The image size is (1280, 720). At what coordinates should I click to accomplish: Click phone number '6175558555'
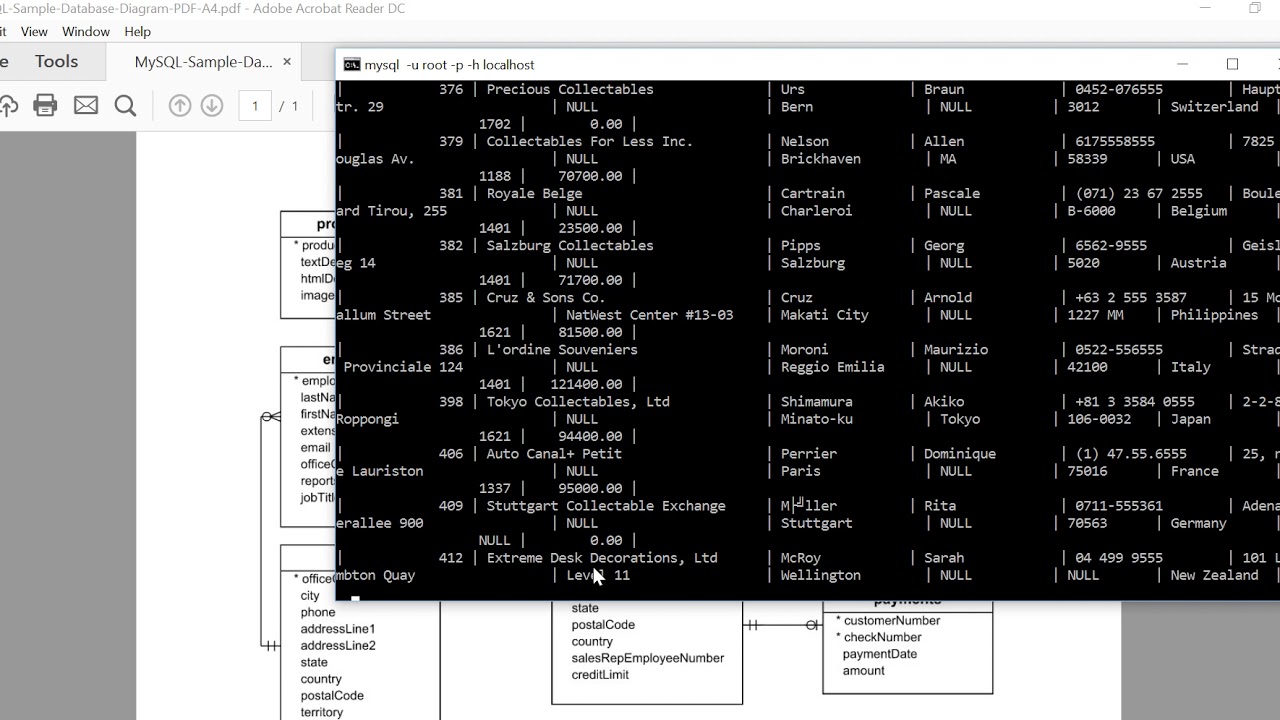tap(1115, 141)
